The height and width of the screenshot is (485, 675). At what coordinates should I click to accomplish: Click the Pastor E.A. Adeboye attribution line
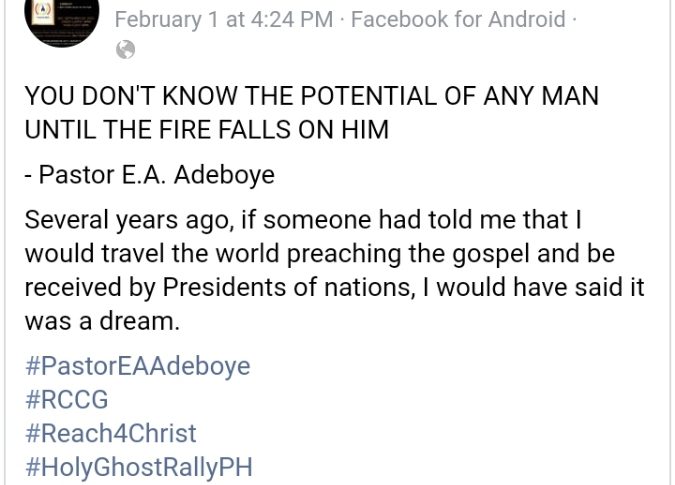(x=149, y=175)
